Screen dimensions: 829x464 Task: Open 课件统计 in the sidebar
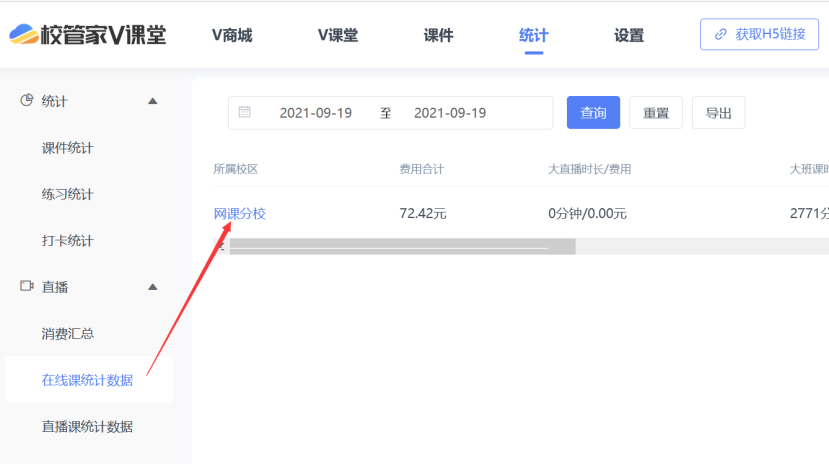tap(68, 148)
